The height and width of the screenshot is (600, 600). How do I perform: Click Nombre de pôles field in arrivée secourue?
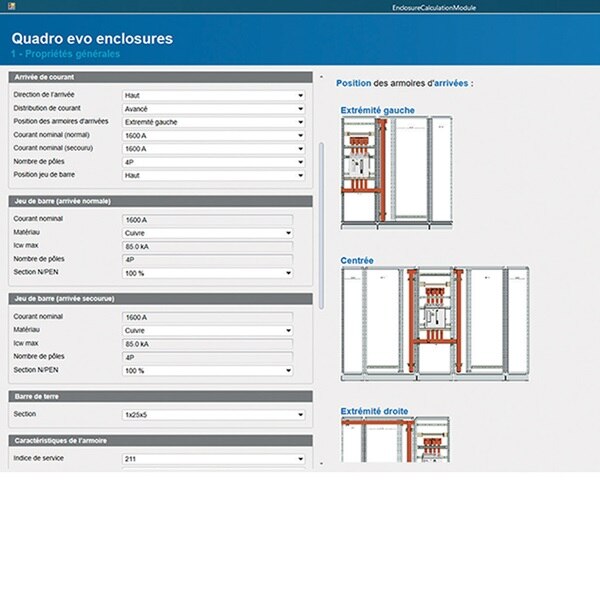[x=208, y=357]
